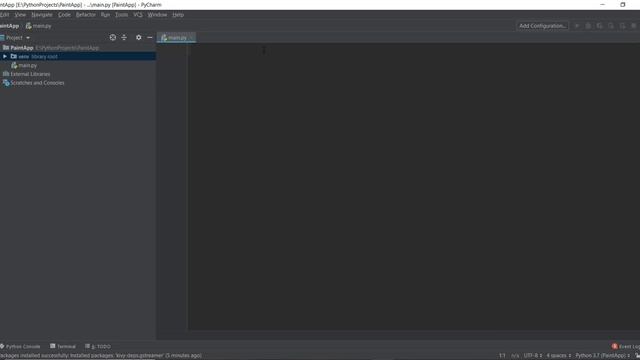Select the main.py editor tab
640x360 pixels.
tap(175, 38)
